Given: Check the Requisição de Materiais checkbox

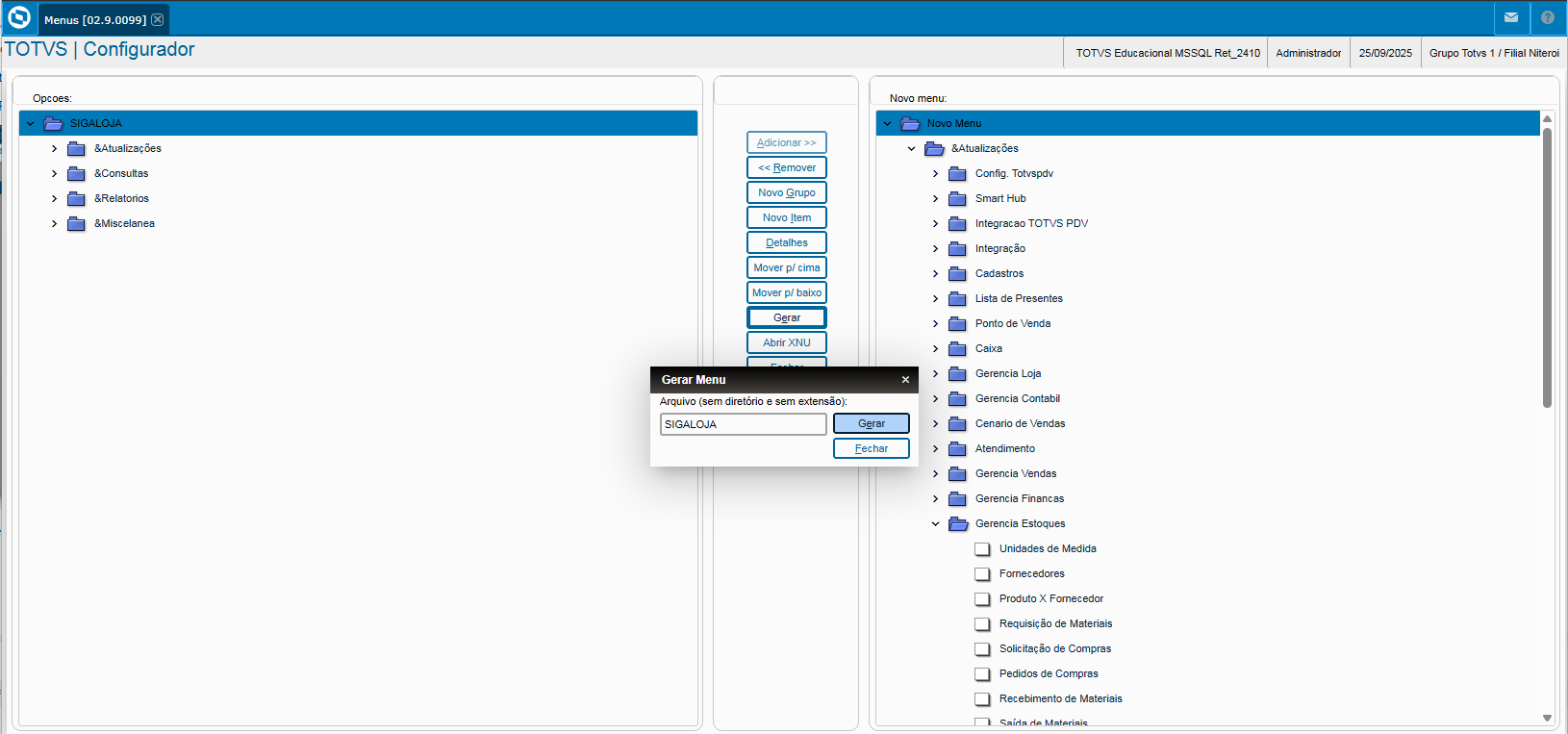Looking at the screenshot, I should [982, 623].
